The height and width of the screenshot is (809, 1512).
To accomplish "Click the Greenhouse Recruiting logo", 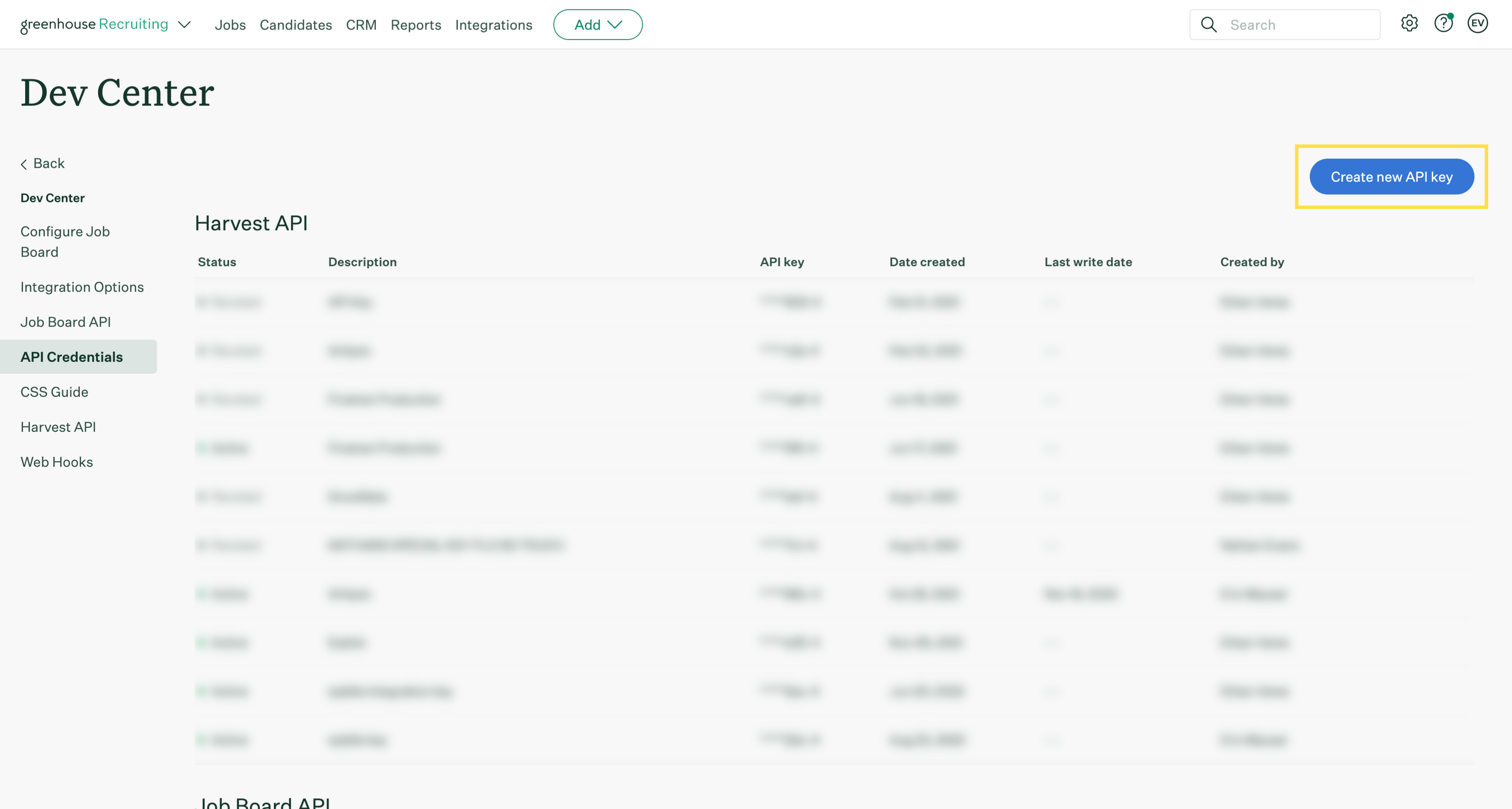I will tap(94, 25).
